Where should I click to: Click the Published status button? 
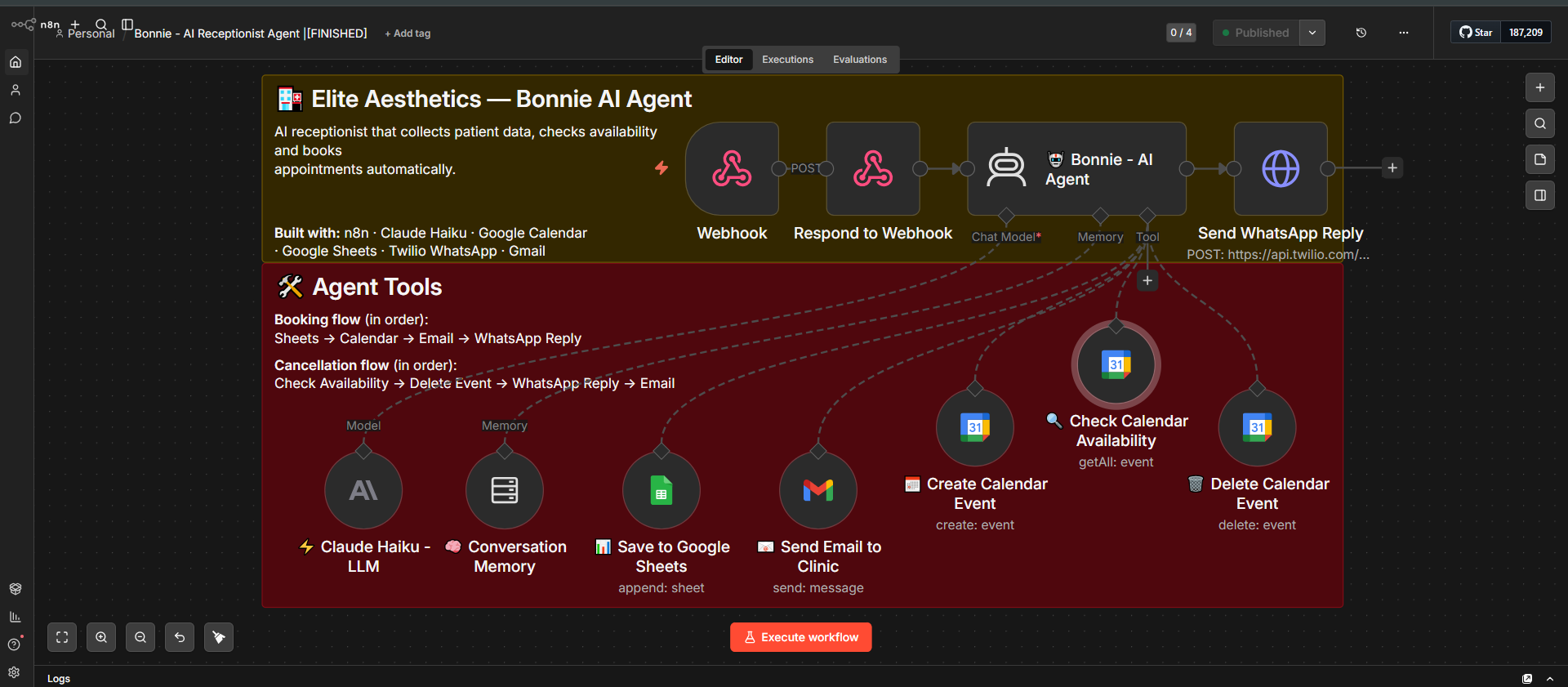[1256, 33]
